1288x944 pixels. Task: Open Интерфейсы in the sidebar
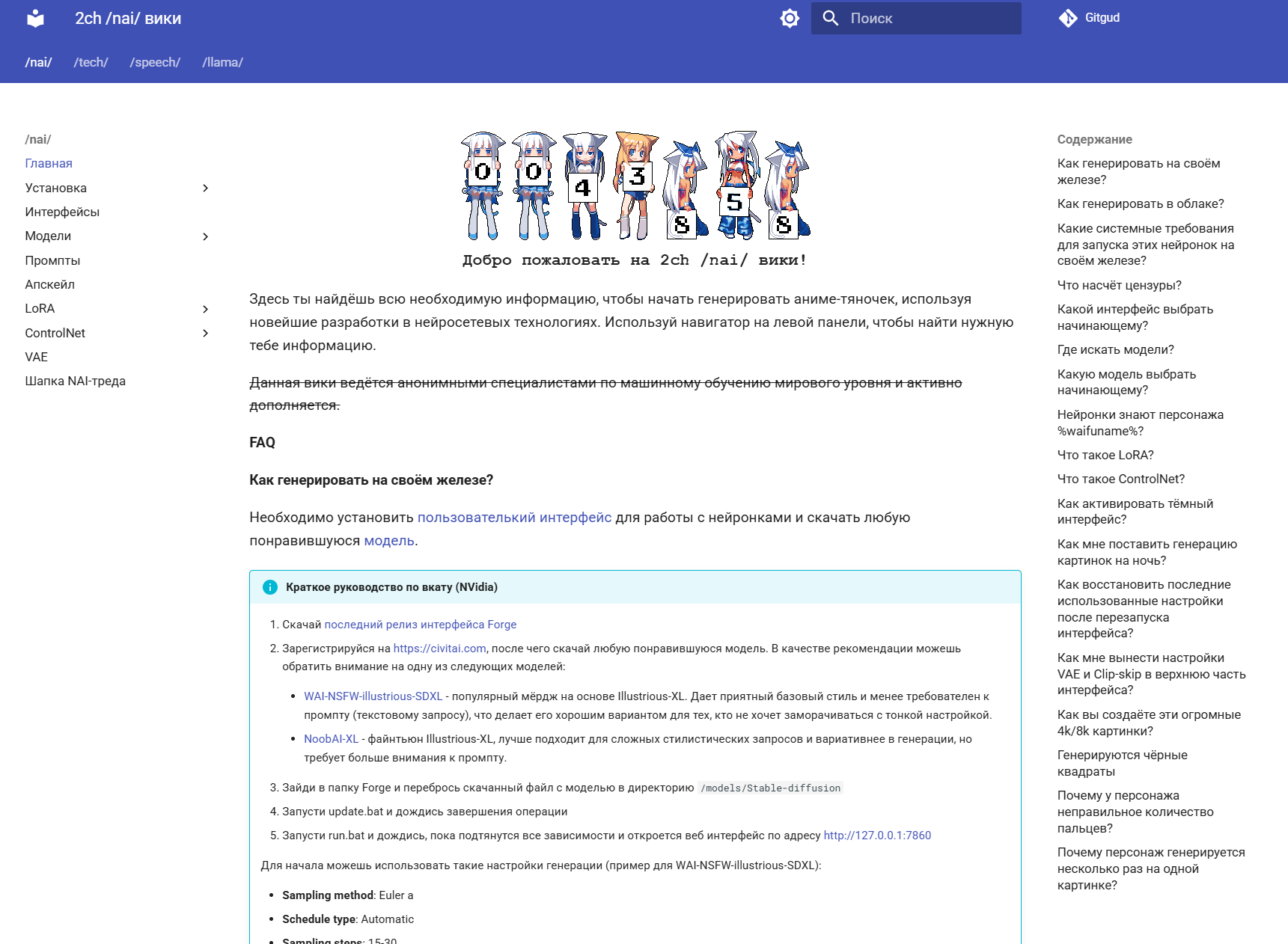62,212
